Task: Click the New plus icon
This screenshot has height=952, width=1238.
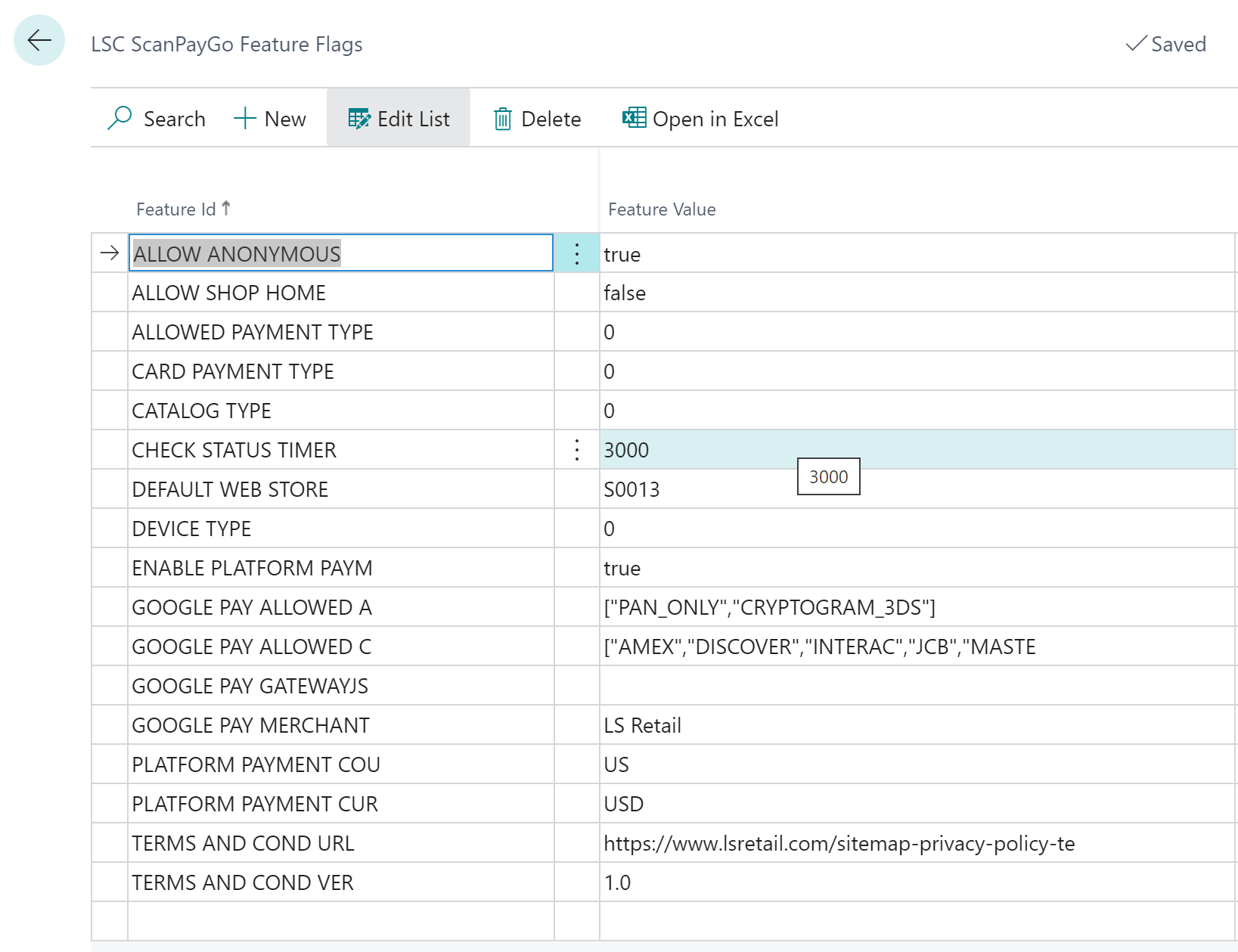Action: point(245,119)
